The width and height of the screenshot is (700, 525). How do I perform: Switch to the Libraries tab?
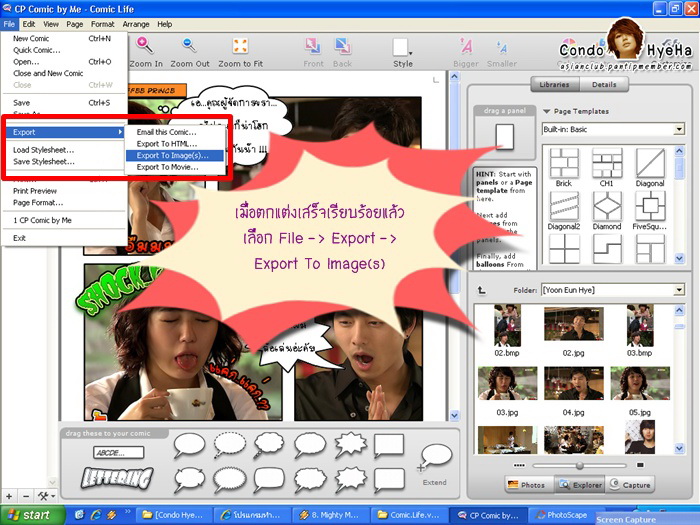coord(554,84)
